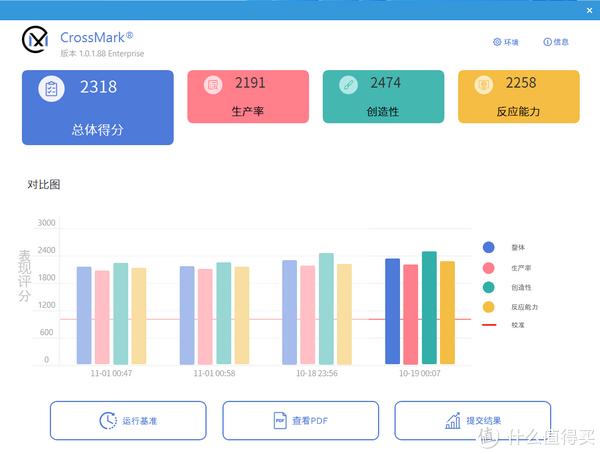Click the icon in 反应能力 card
Viewport: 600px width, 454px height.
(484, 85)
